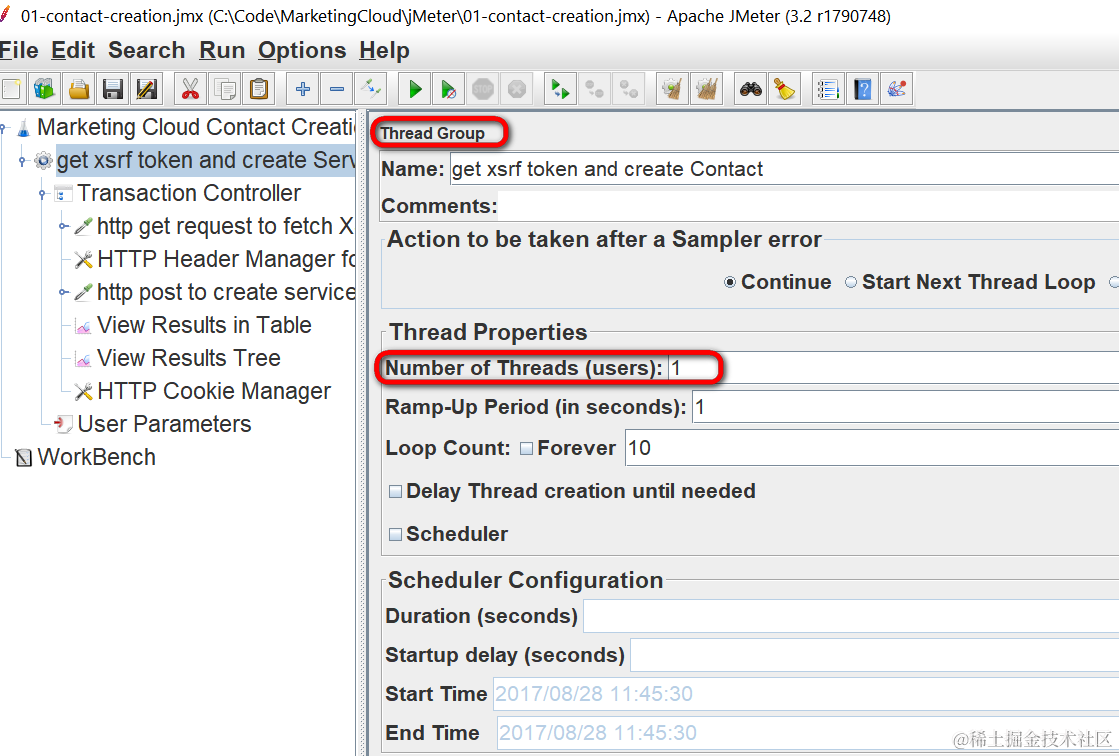
Task: Open Help with the question-mark book icon
Action: [x=862, y=89]
